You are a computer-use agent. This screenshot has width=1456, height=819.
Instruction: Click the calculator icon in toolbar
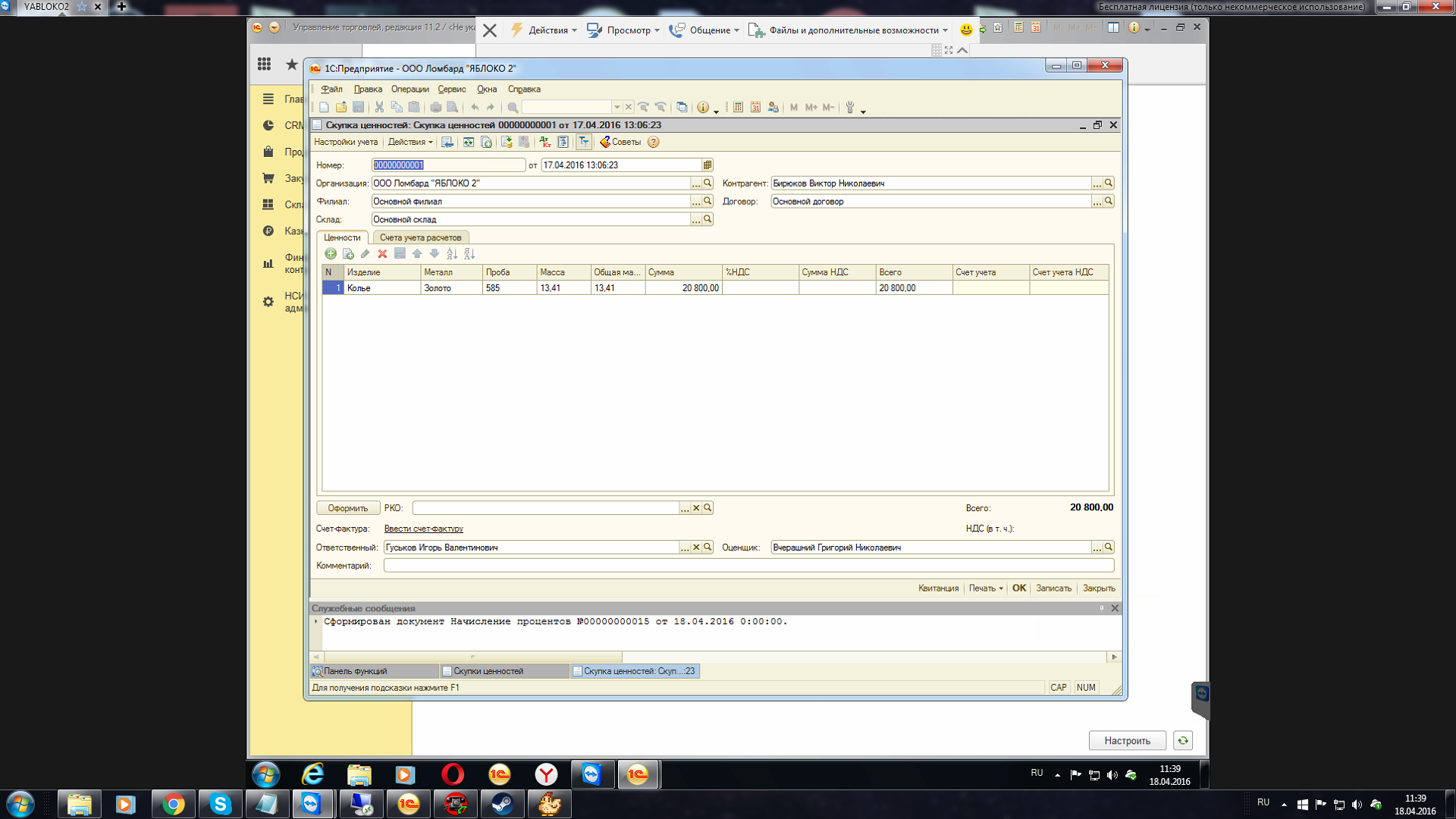click(x=738, y=108)
